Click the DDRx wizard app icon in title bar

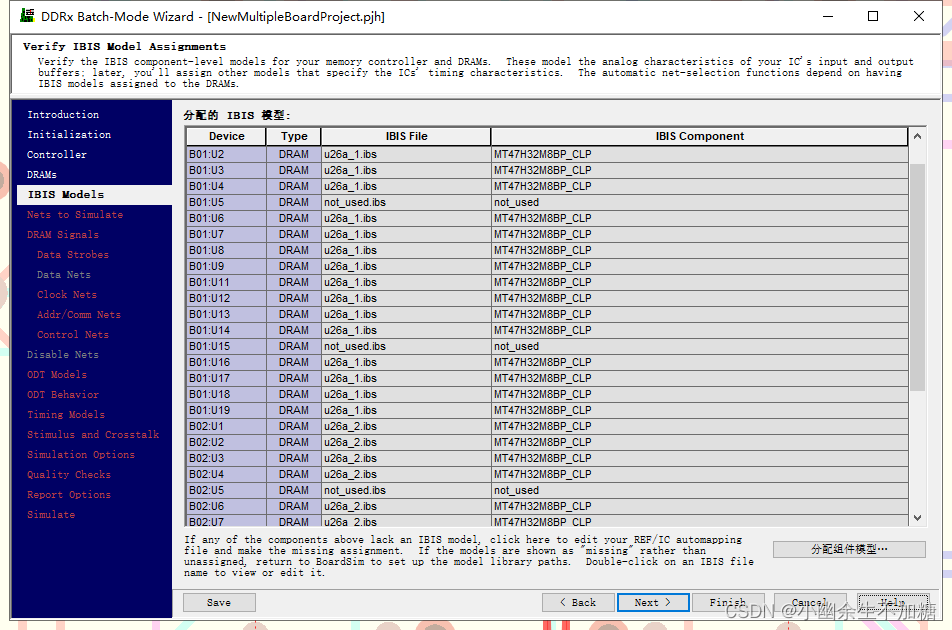tap(27, 16)
